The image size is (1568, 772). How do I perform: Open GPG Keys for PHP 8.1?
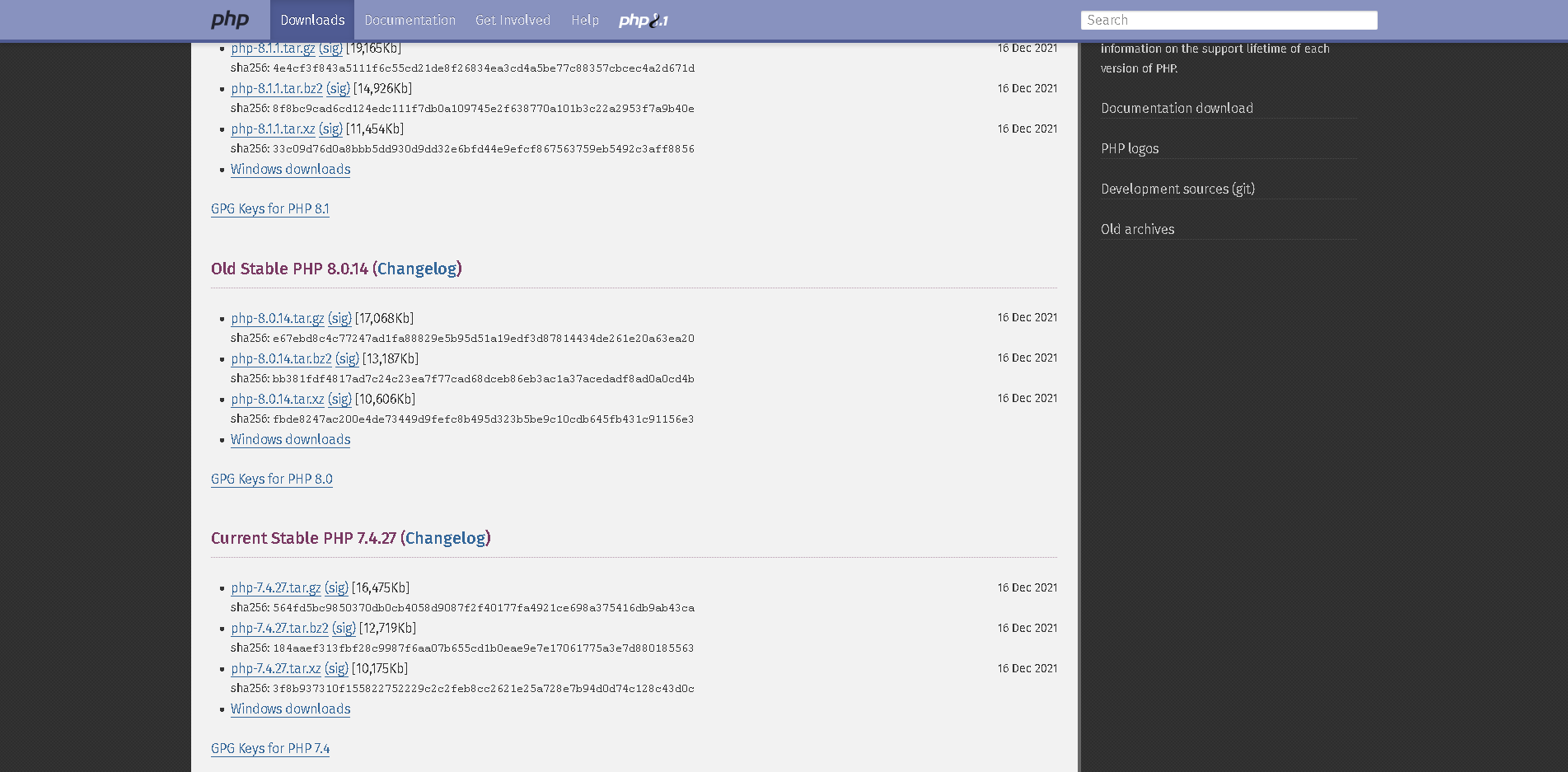pyautogui.click(x=270, y=209)
